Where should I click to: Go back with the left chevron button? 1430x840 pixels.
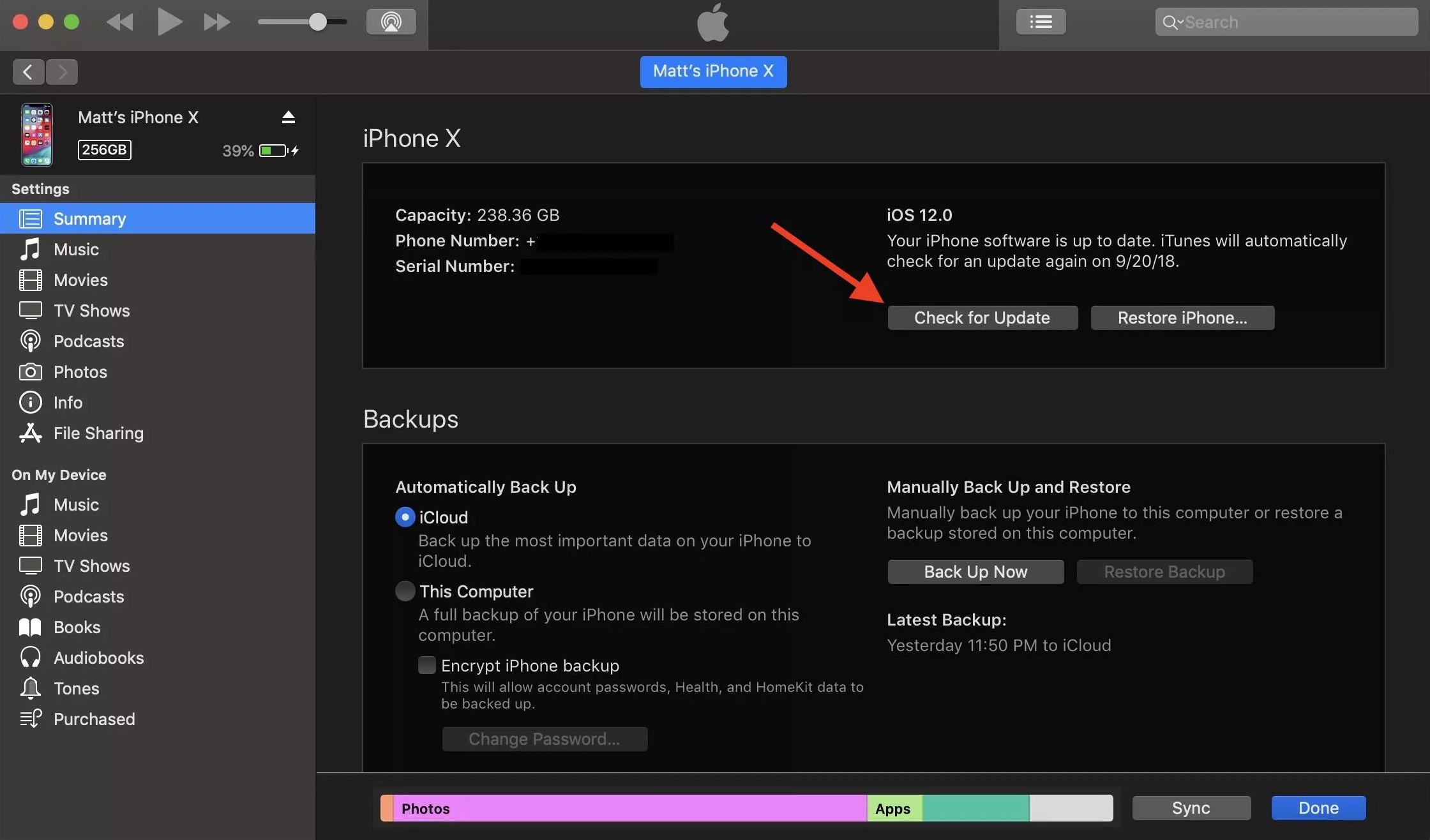point(28,72)
